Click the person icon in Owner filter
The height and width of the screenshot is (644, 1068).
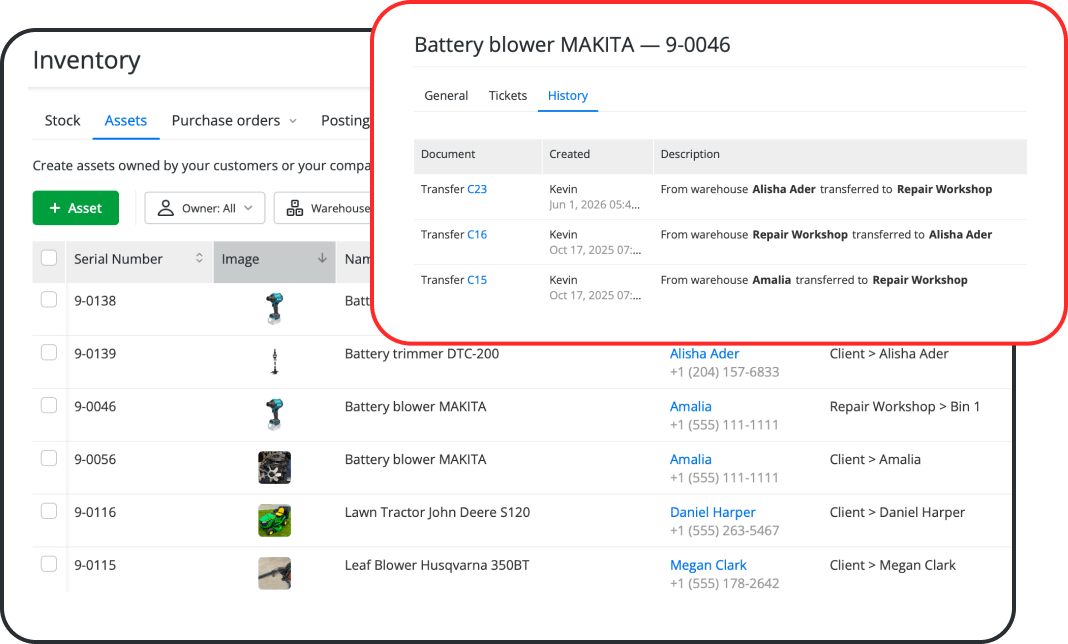click(166, 208)
